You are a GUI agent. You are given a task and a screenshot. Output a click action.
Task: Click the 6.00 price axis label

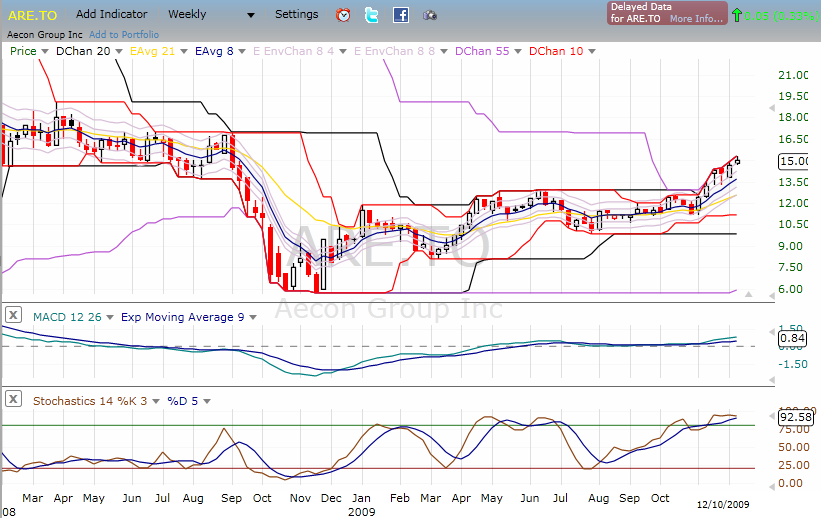[x=790, y=289]
